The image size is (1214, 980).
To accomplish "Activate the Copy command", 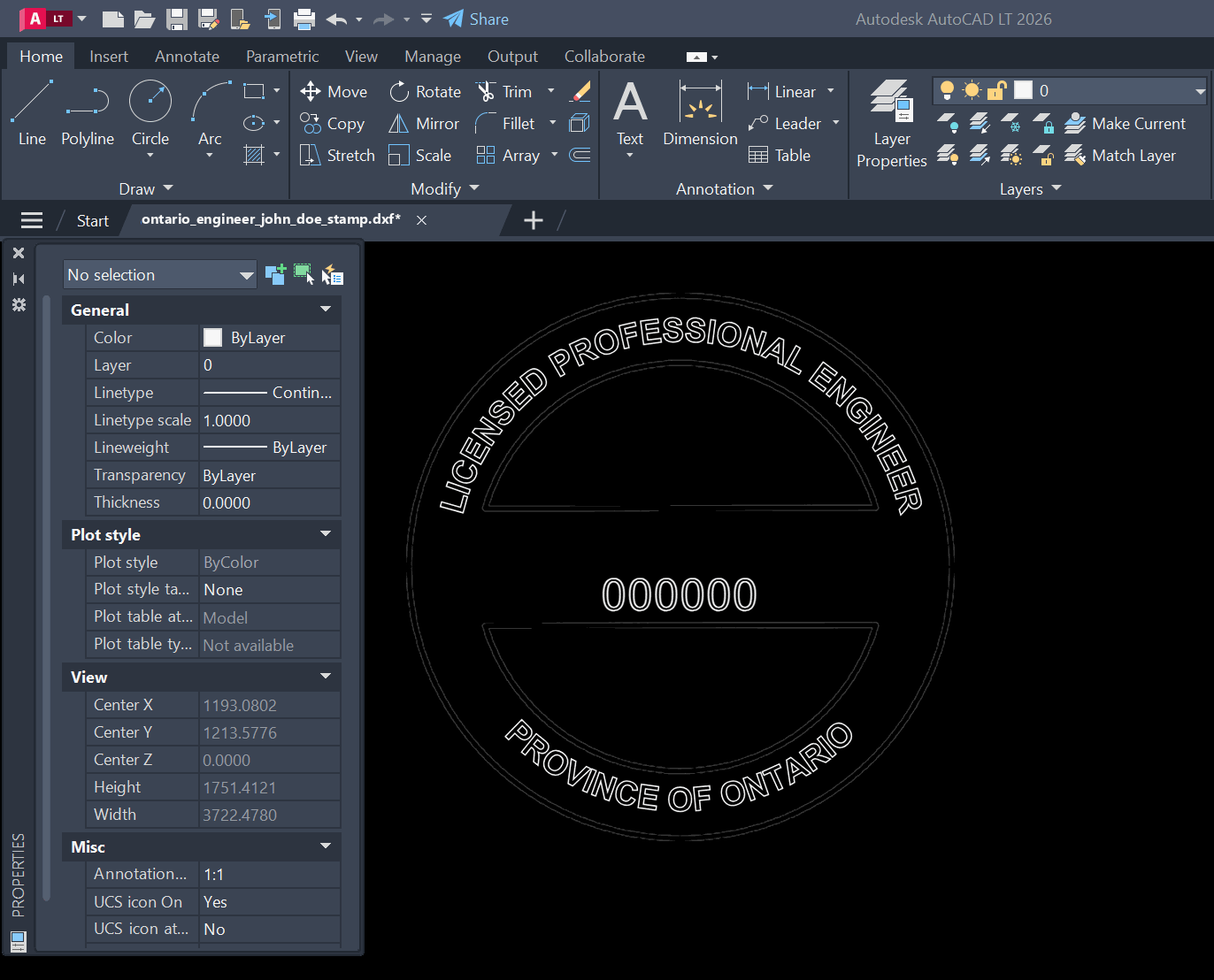I will pos(333,124).
